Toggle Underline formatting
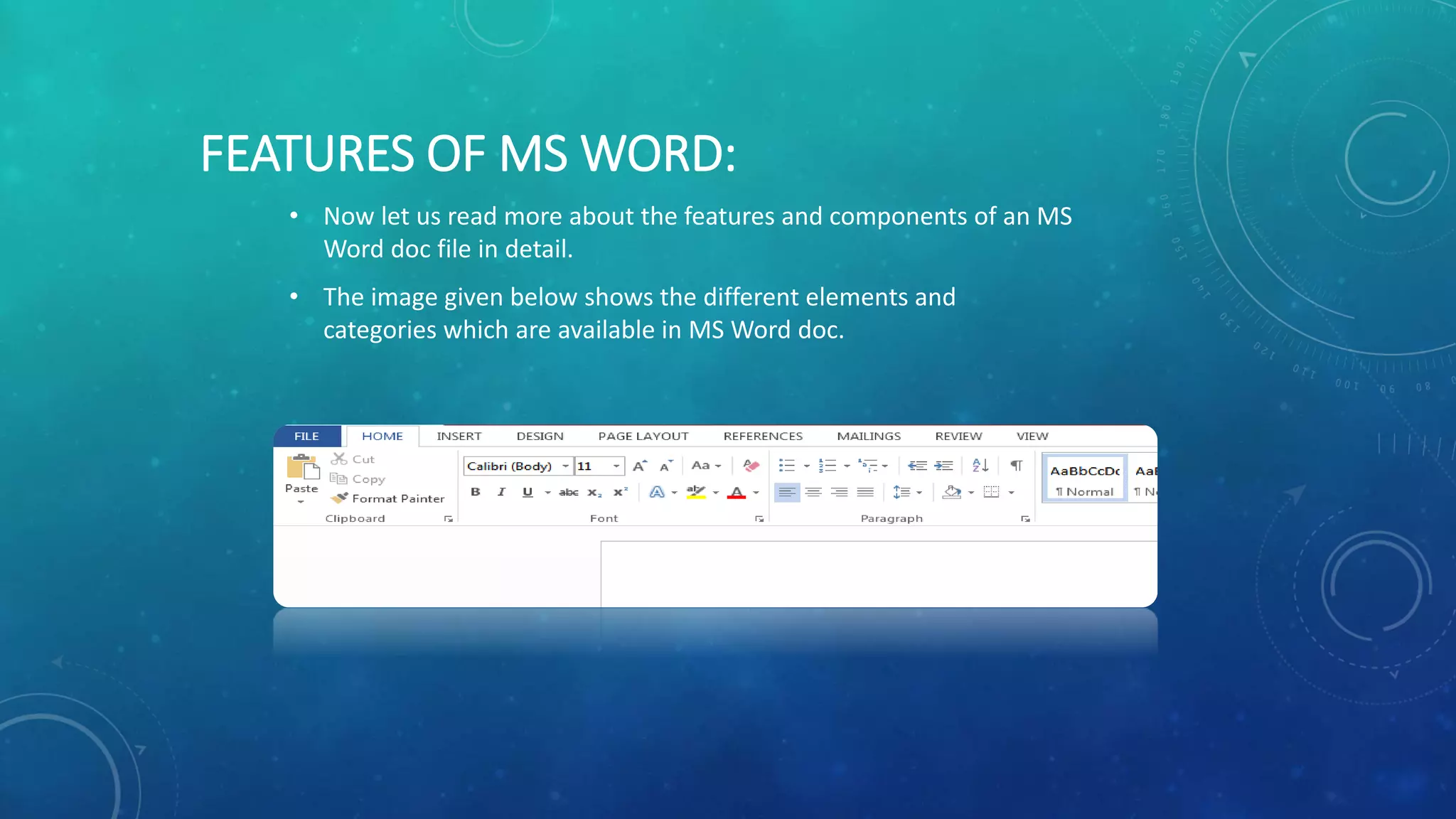This screenshot has height=819, width=1456. (528, 492)
